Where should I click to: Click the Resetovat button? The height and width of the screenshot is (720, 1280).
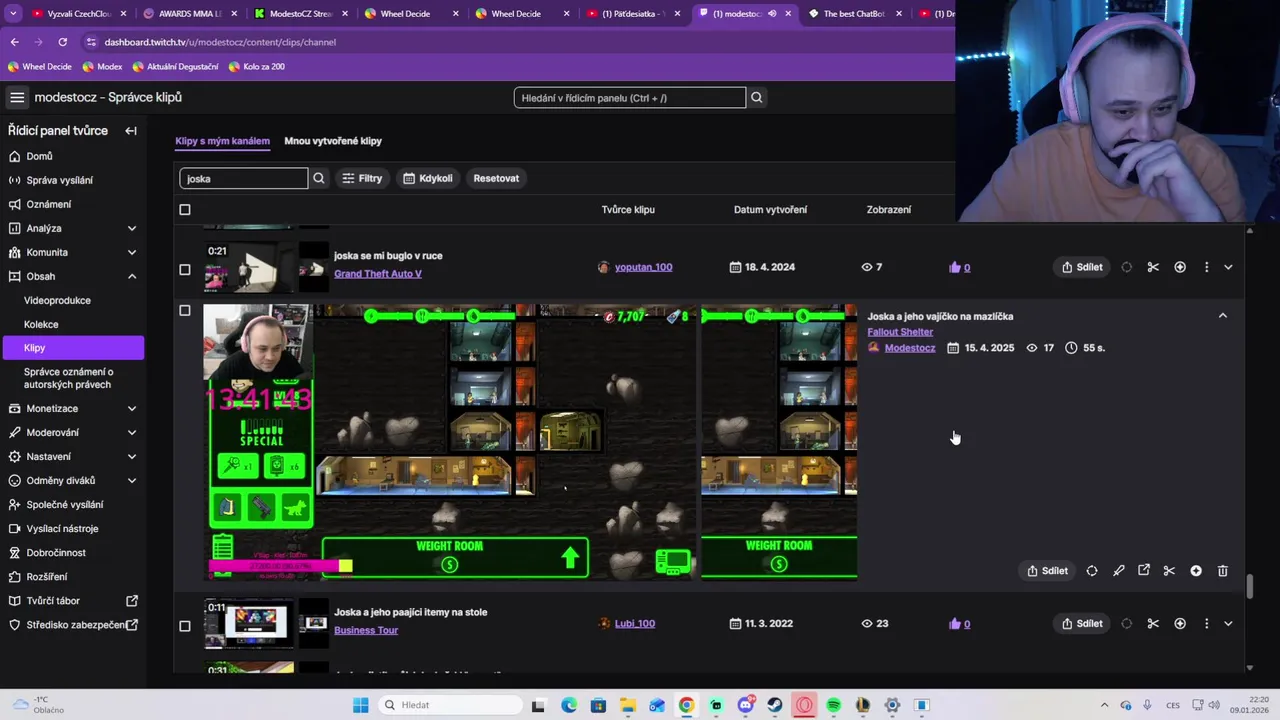pos(496,178)
